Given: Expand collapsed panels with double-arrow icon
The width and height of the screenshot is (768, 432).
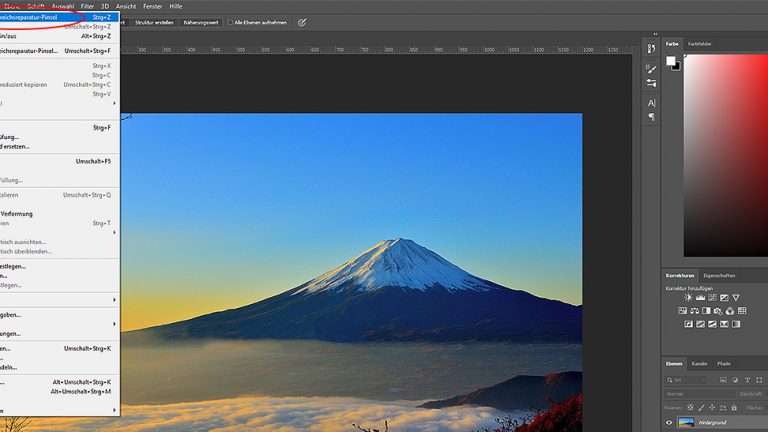Looking at the screenshot, I should coord(655,34).
